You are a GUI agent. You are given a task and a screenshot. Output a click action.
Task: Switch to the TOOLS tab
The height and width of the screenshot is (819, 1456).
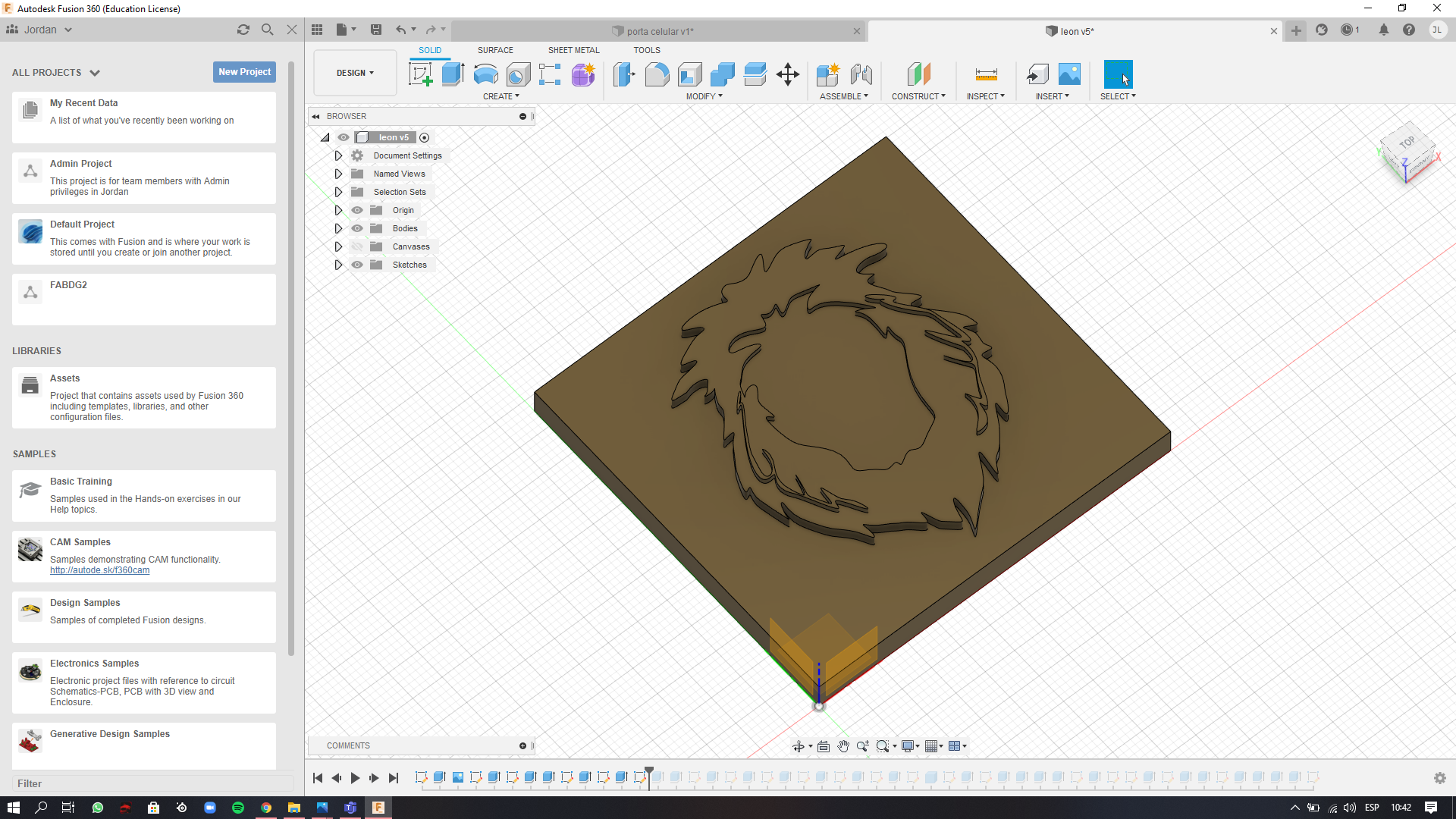647,50
